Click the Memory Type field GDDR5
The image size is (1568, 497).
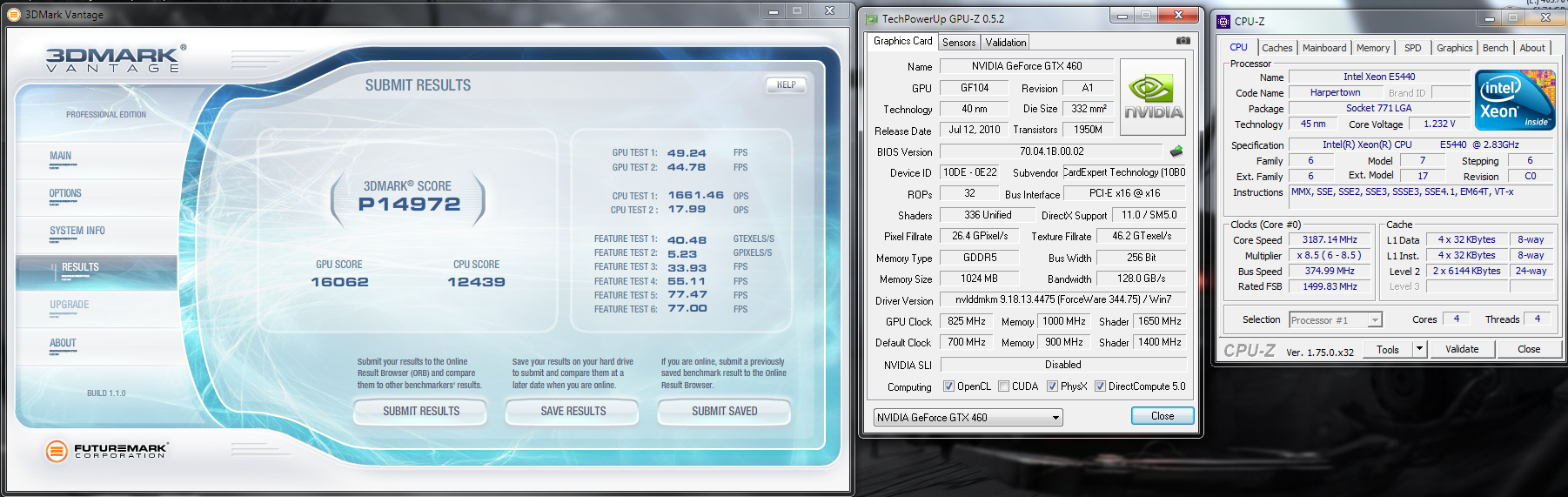click(x=980, y=258)
